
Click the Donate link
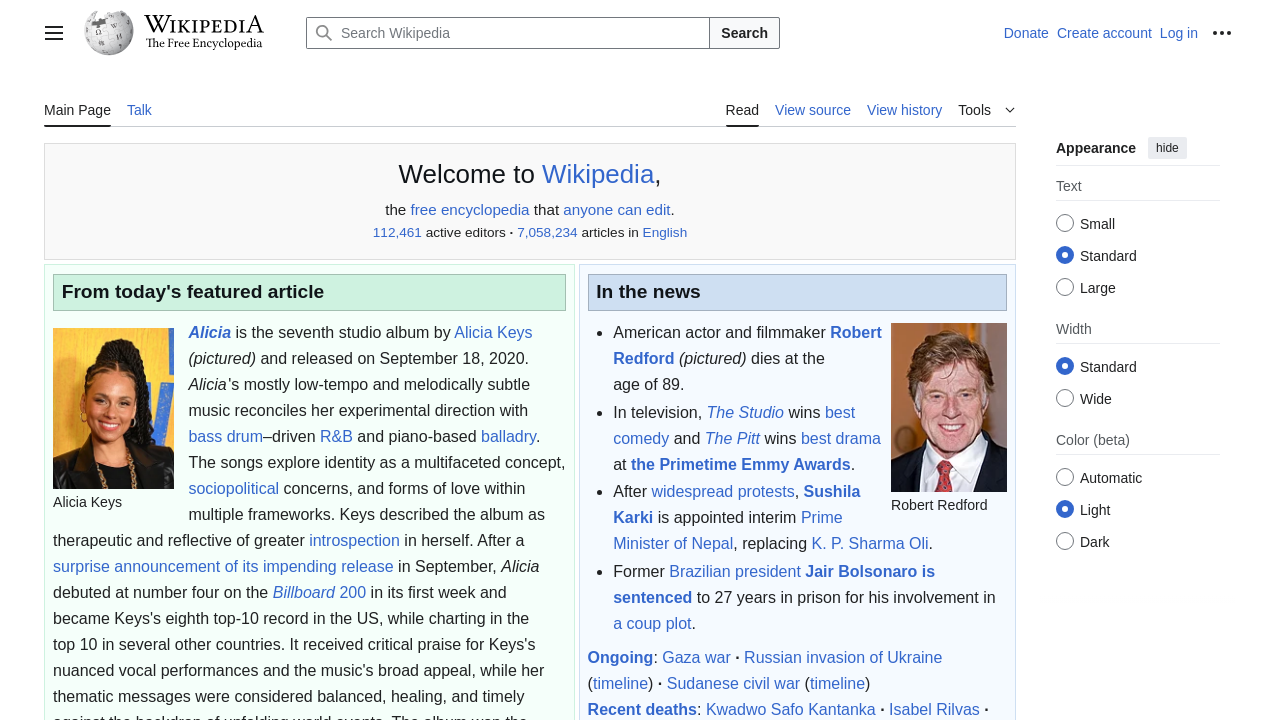1026,33
